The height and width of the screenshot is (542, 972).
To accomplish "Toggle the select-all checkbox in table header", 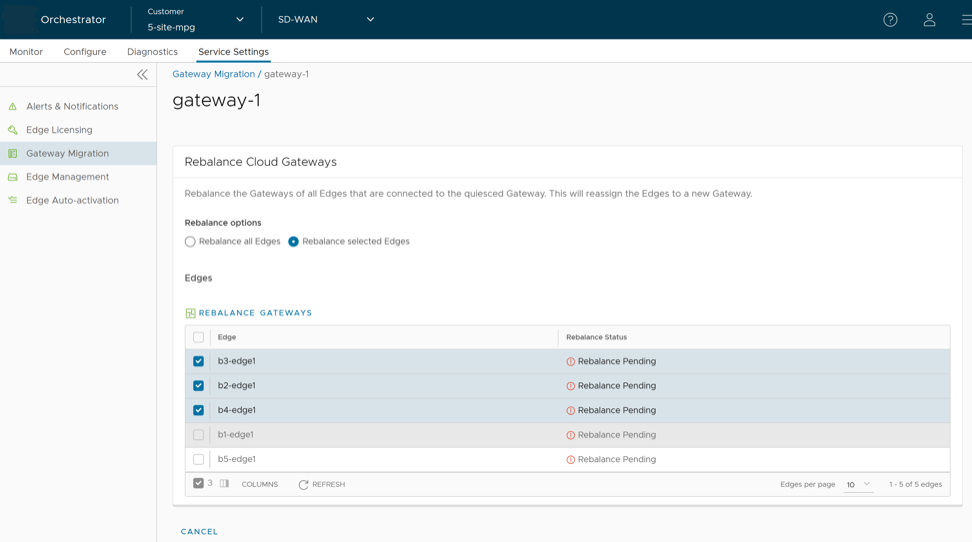I will (x=198, y=337).
